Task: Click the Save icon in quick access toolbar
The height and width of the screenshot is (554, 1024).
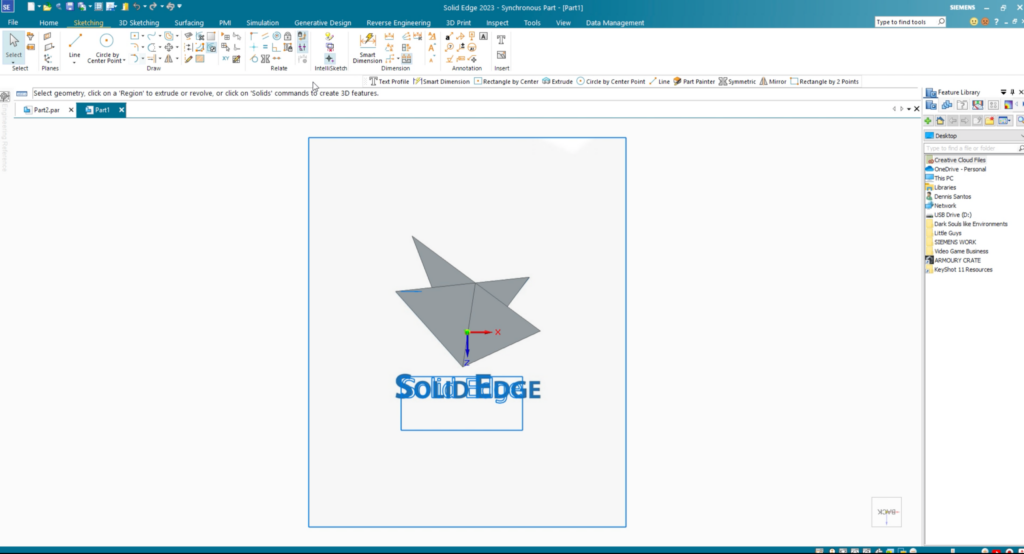Action: click(69, 7)
